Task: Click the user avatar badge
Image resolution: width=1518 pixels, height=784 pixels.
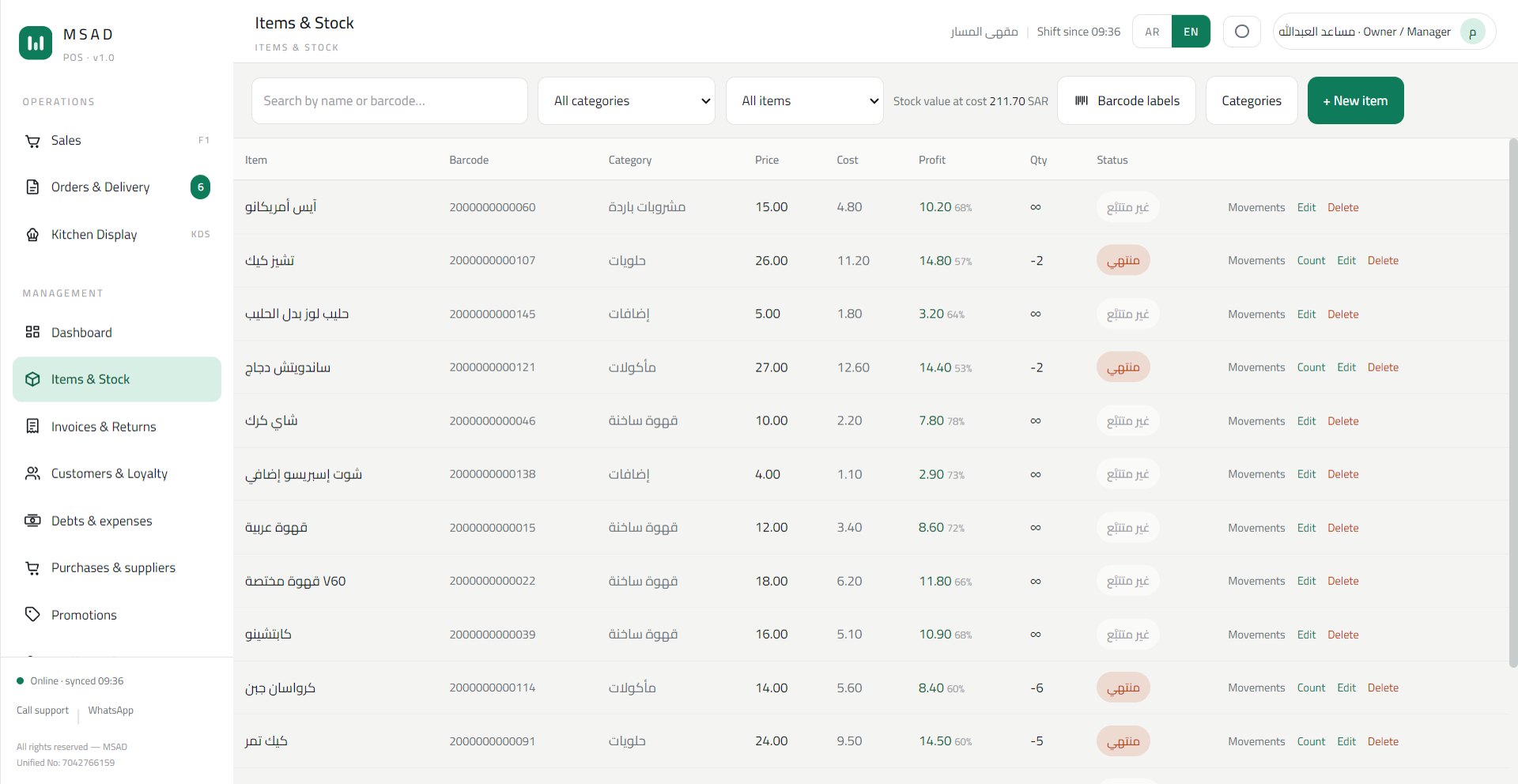Action: click(x=1472, y=32)
